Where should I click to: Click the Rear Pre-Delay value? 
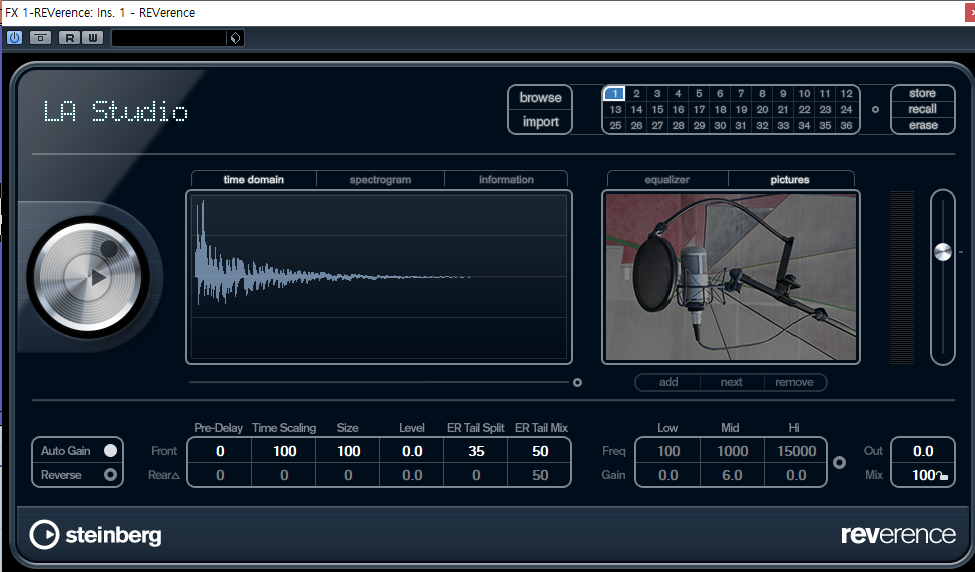click(x=219, y=475)
